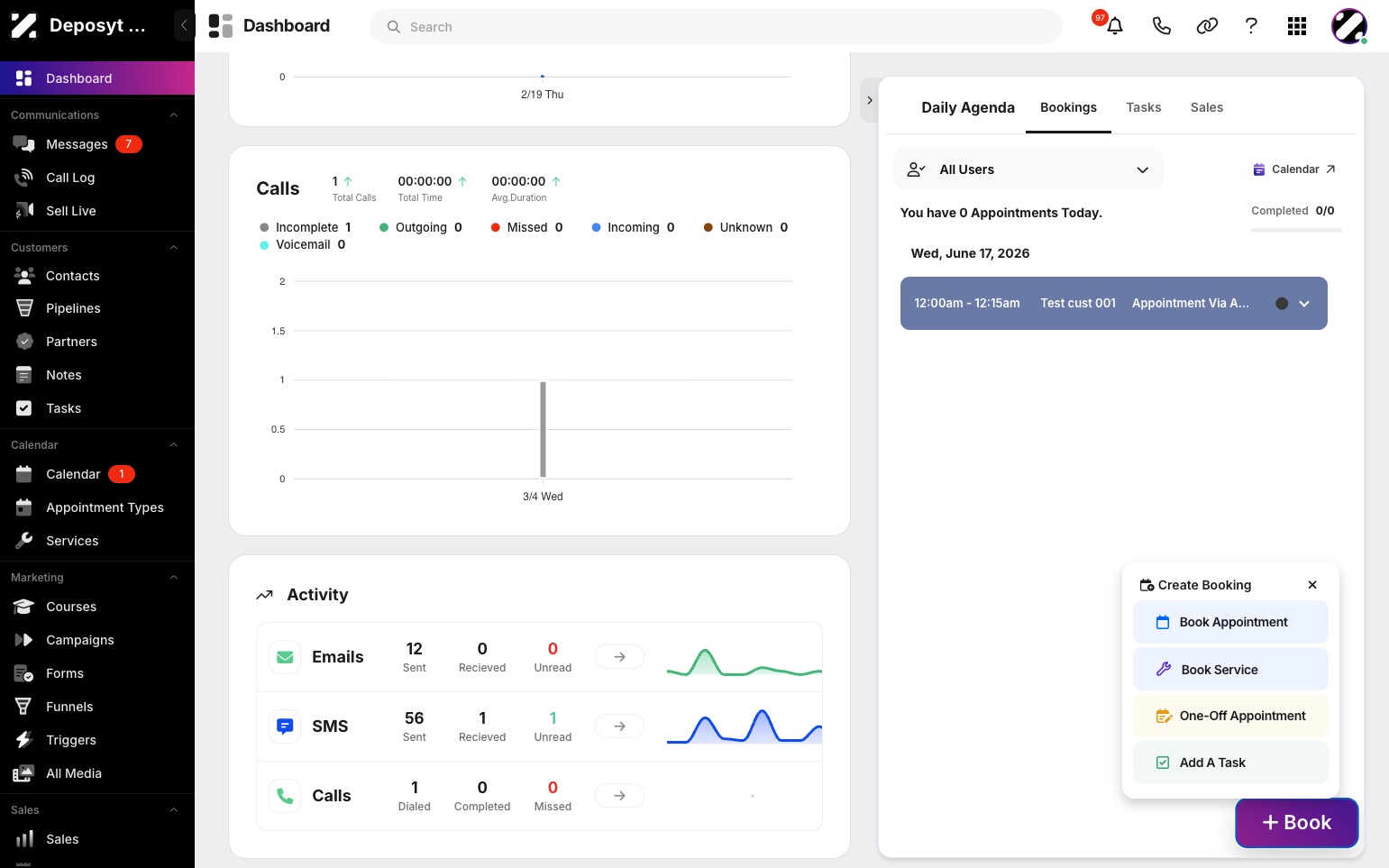Click Book Service option
The height and width of the screenshot is (868, 1389).
[1230, 670]
